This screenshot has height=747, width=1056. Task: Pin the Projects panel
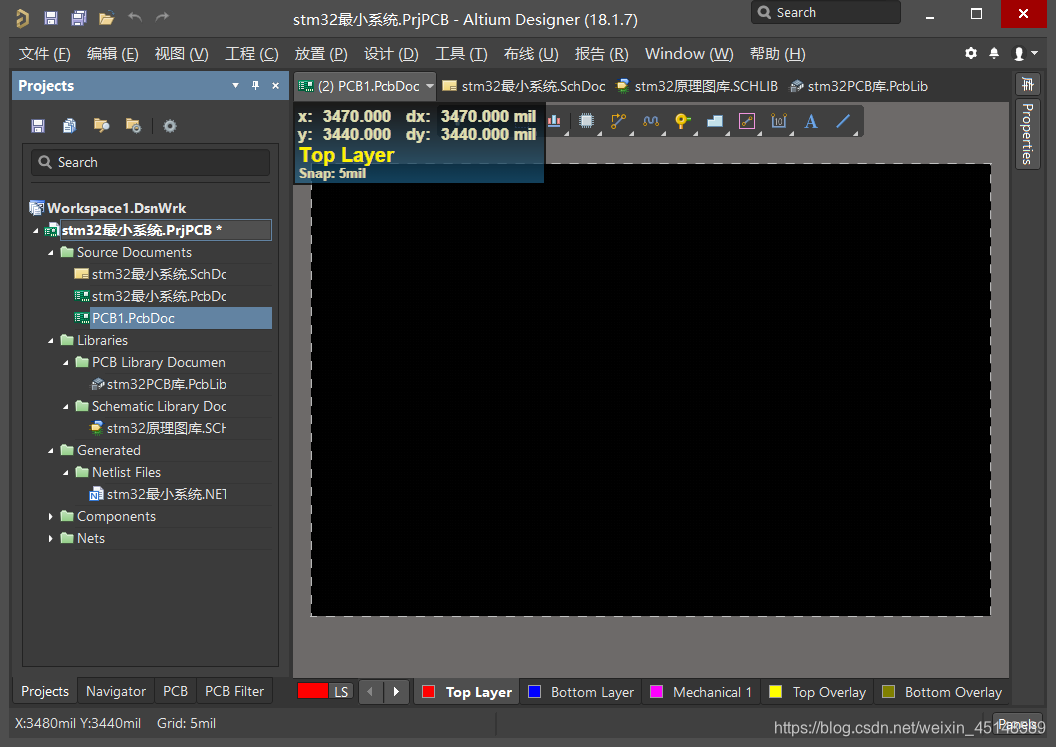click(x=255, y=86)
